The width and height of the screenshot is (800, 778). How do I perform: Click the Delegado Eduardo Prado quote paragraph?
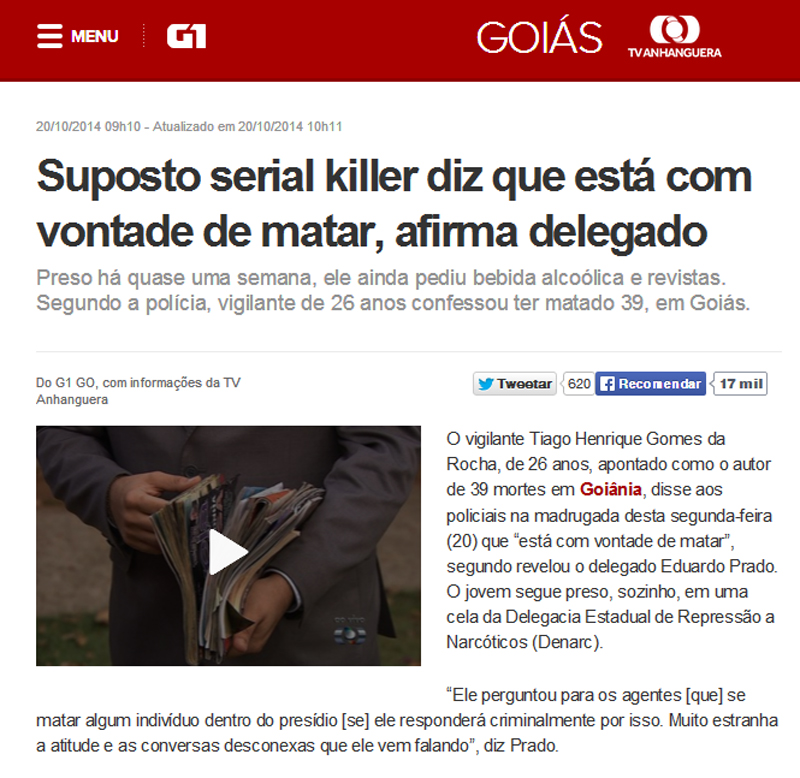407,720
